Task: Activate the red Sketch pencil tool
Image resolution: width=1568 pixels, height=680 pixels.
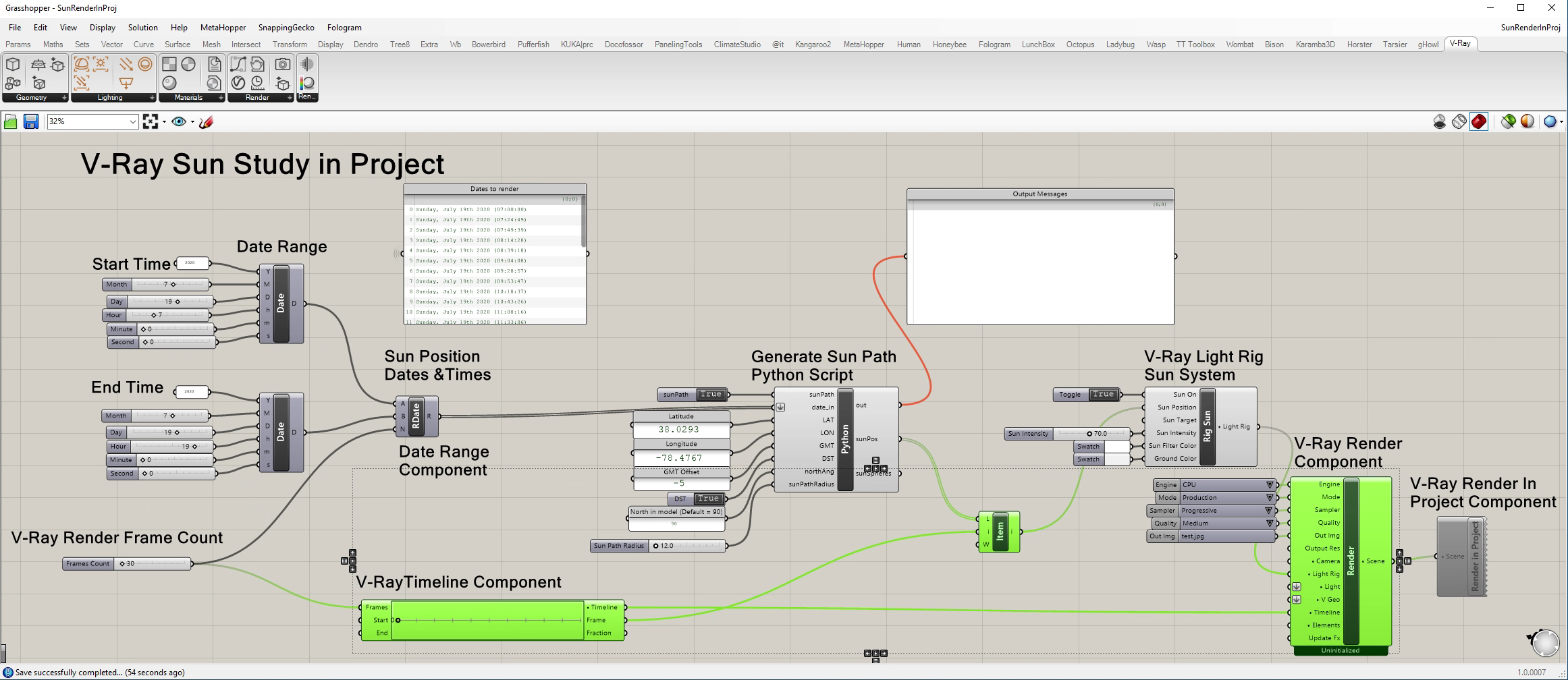Action: coord(207,121)
